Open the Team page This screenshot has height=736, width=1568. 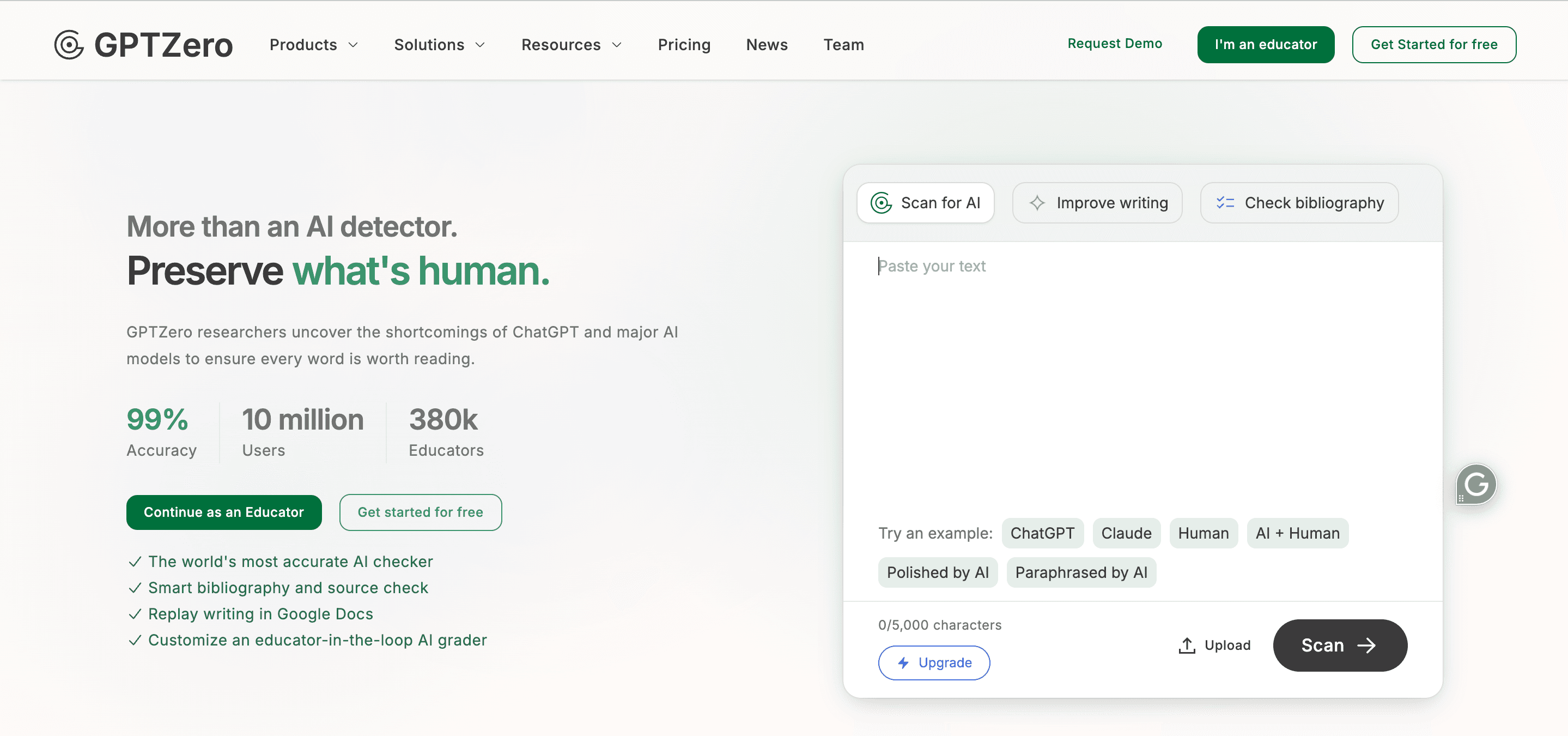pyautogui.click(x=843, y=45)
